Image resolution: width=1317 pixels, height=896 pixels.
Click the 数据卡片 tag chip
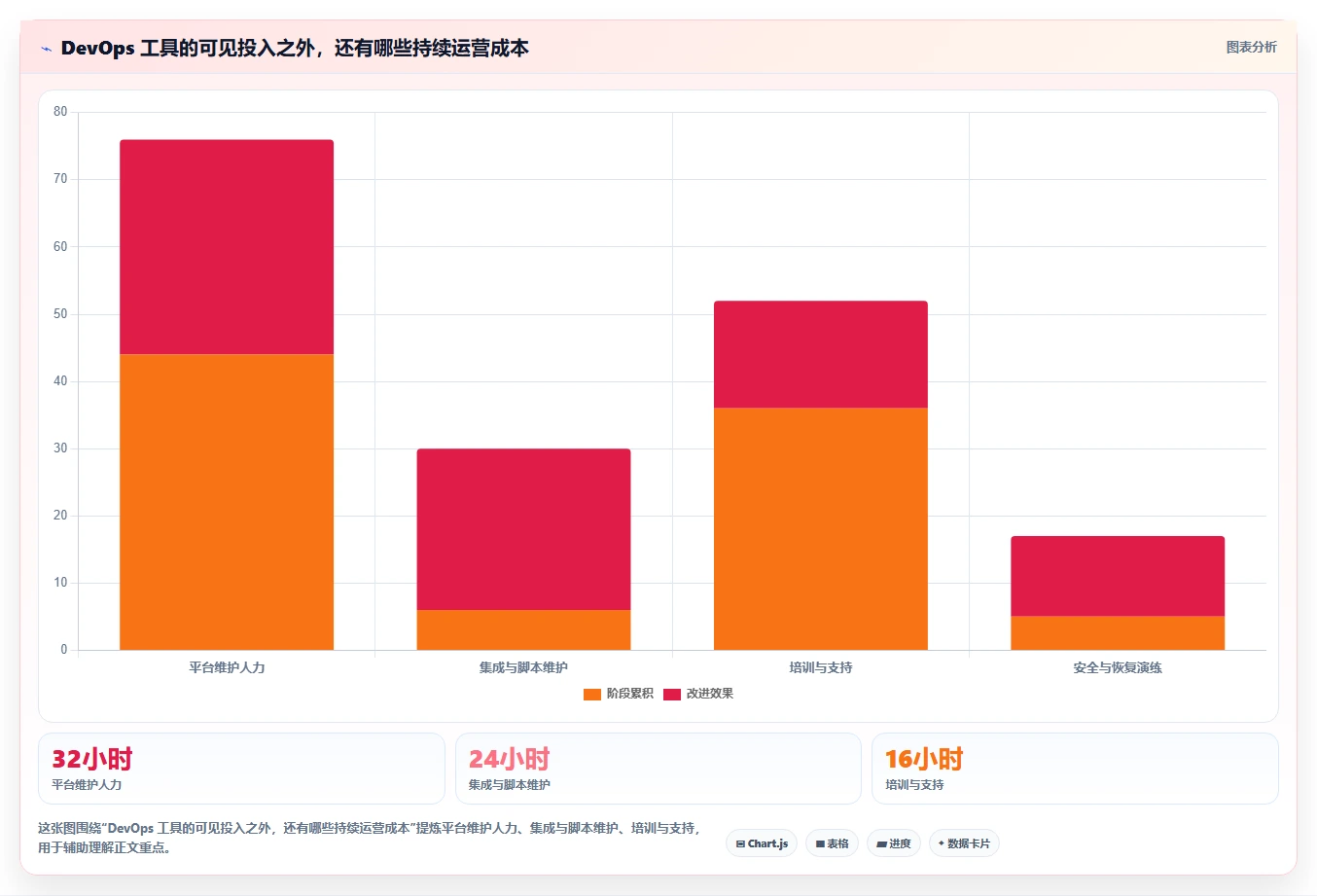tap(964, 843)
